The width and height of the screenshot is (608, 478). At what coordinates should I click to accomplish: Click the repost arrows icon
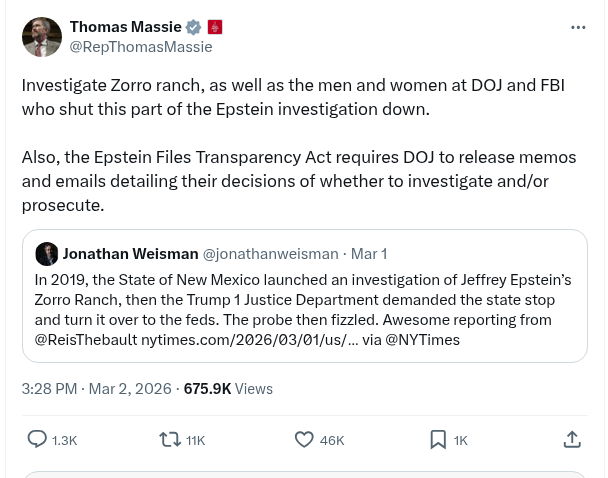tap(170, 439)
